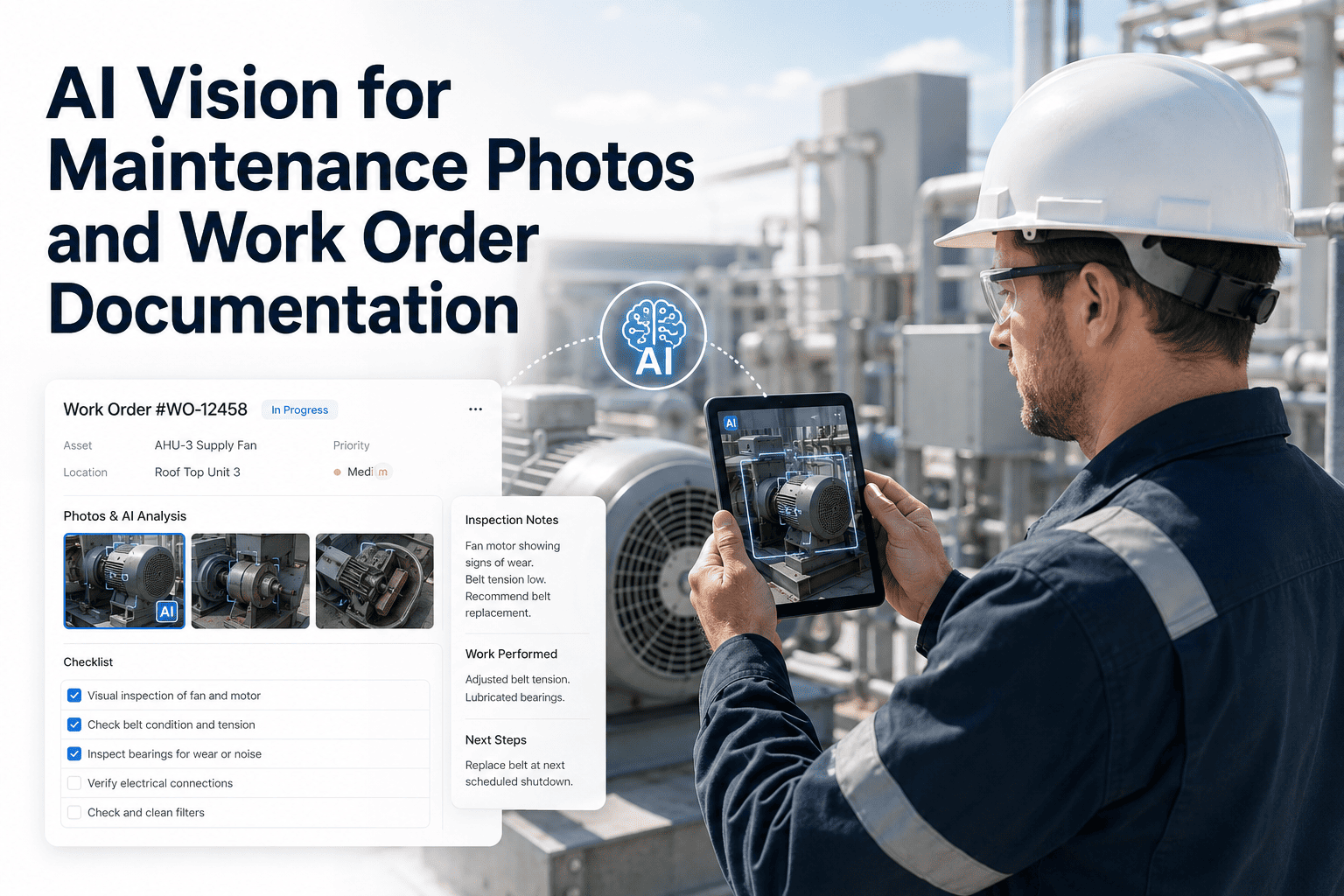Click the Work Performed heading
Image resolution: width=1344 pixels, height=896 pixels.
(x=511, y=654)
